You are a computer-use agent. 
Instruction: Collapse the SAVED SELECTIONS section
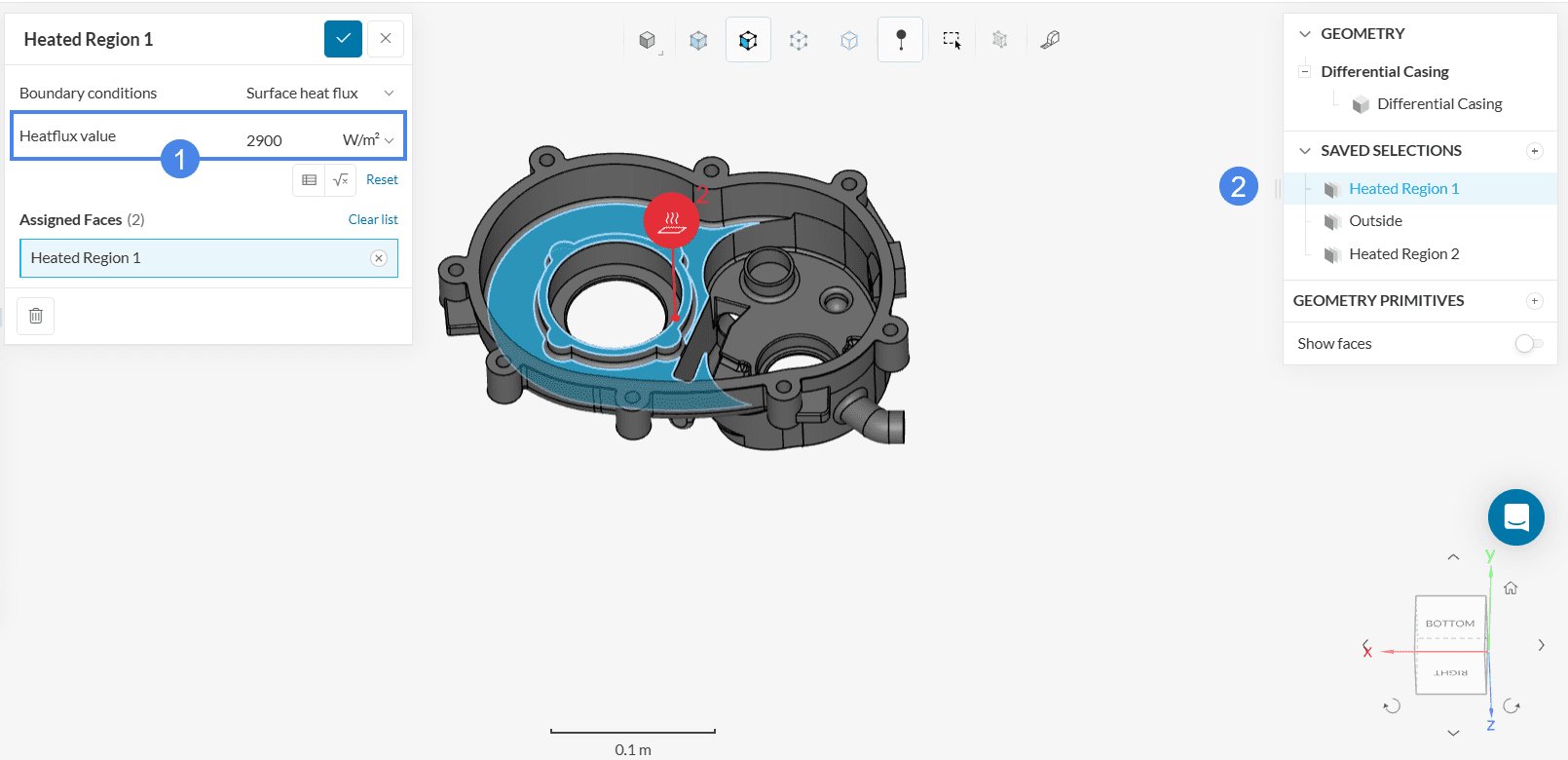click(1305, 151)
